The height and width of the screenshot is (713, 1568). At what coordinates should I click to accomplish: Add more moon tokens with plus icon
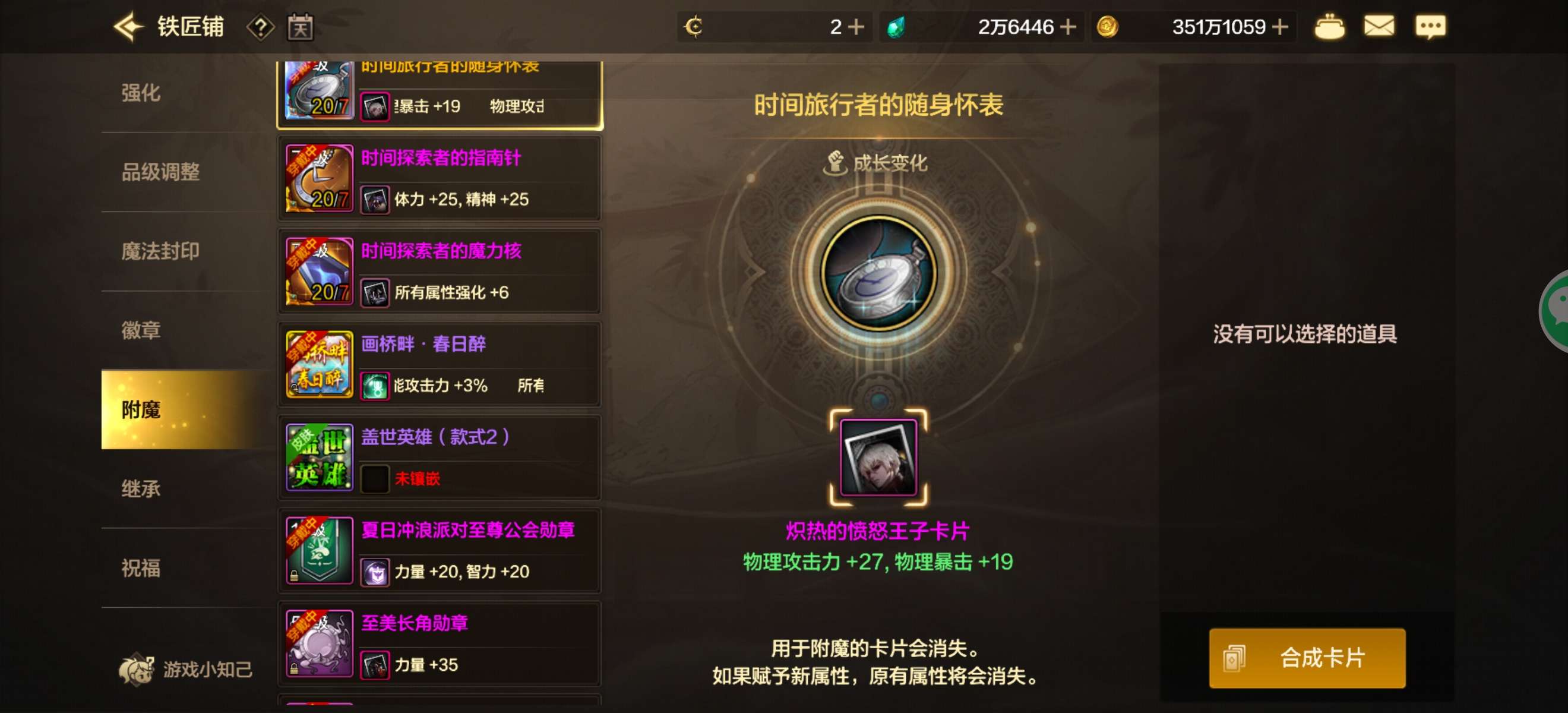coord(856,27)
